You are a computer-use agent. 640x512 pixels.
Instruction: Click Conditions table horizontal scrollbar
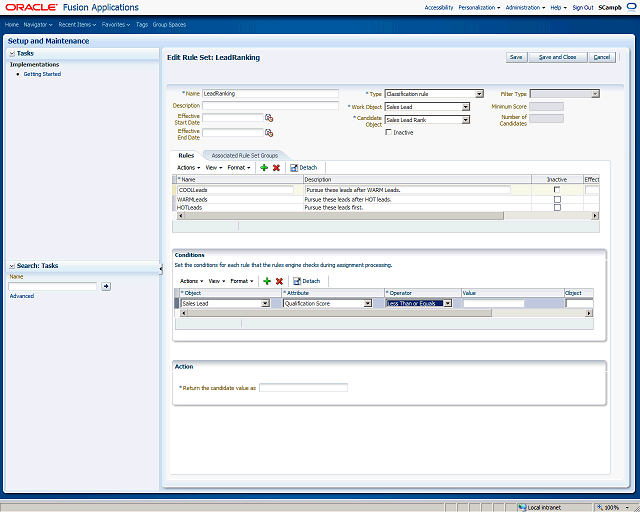[340, 313]
